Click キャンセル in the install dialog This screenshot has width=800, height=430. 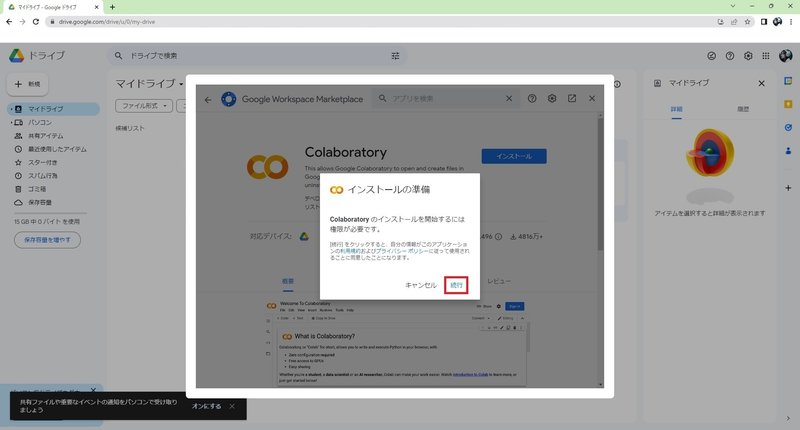click(x=420, y=285)
